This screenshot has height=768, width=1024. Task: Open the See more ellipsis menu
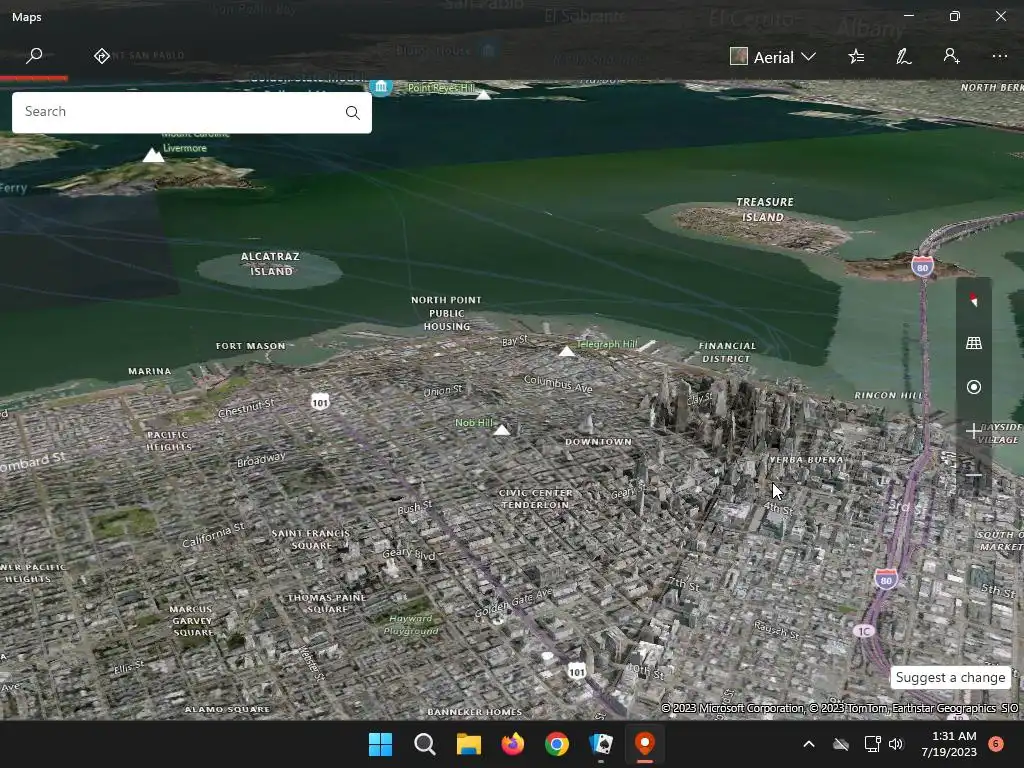[x=1000, y=56]
